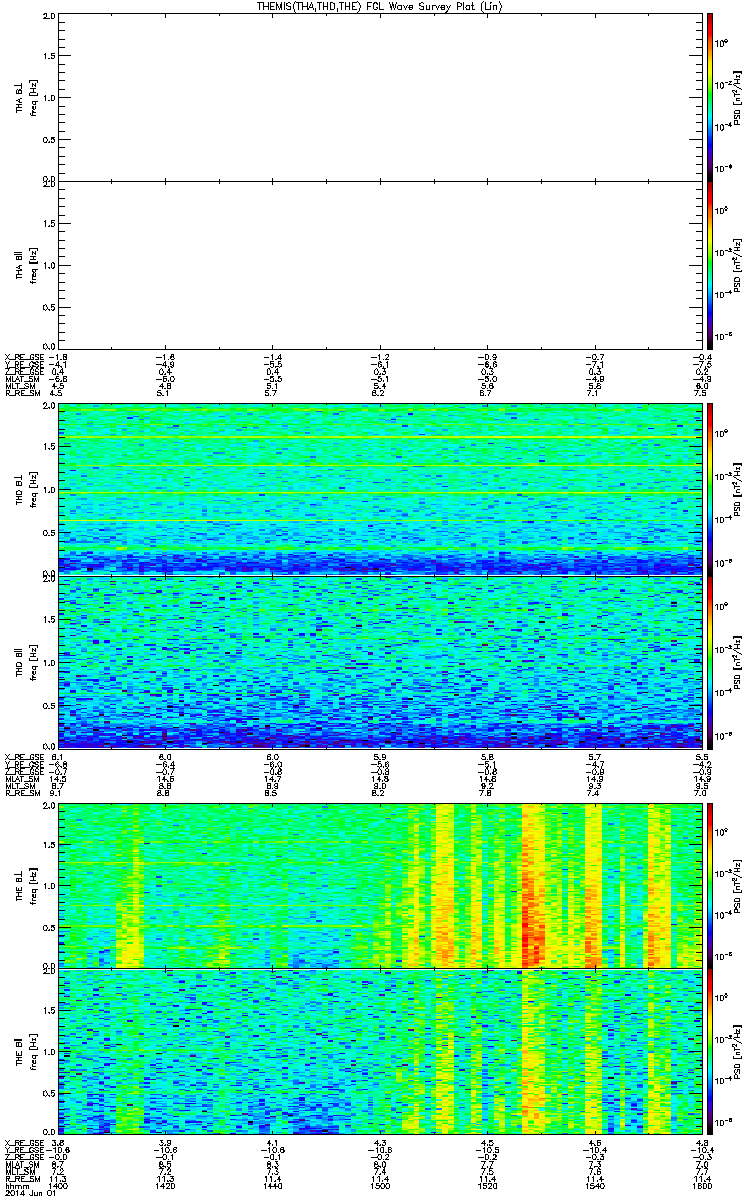
Task: Click the color bar beside THD parallel panel
Action: (710, 662)
